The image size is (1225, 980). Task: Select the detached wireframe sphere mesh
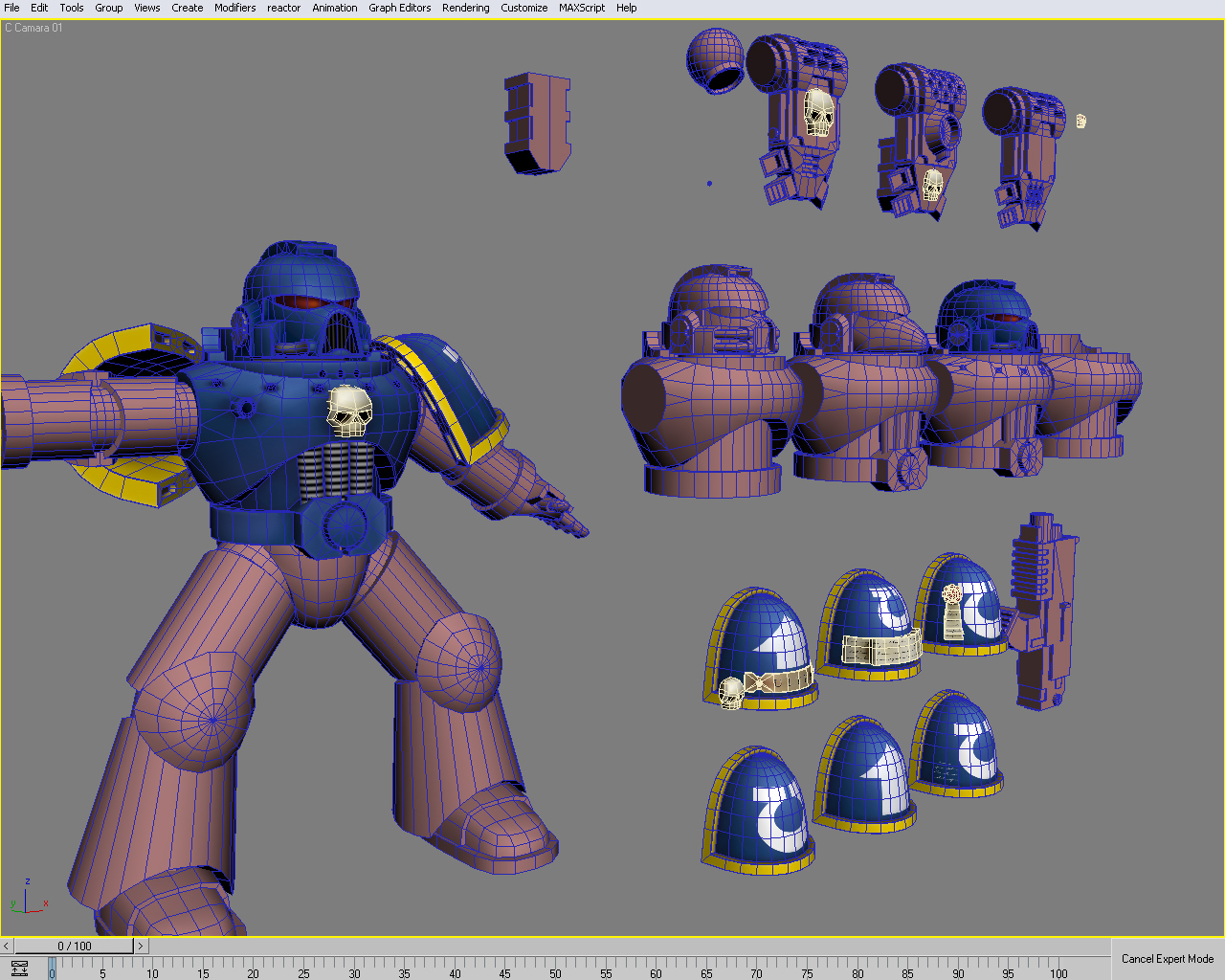[715, 59]
